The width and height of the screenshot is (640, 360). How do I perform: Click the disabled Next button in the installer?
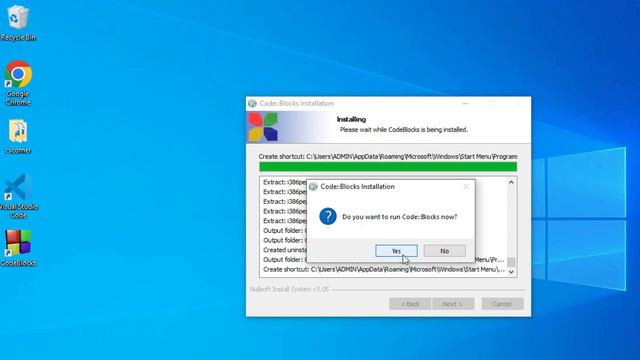tap(453, 304)
